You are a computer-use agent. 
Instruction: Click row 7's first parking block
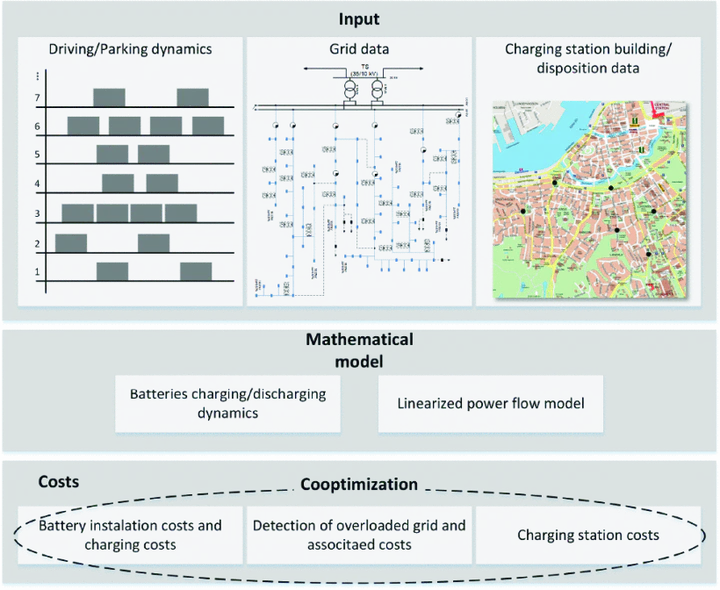click(x=109, y=97)
